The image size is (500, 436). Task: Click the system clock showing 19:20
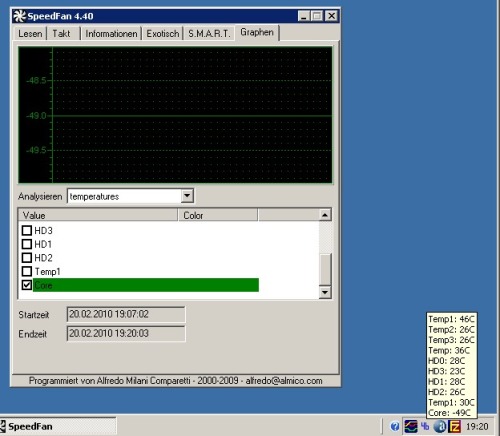477,426
